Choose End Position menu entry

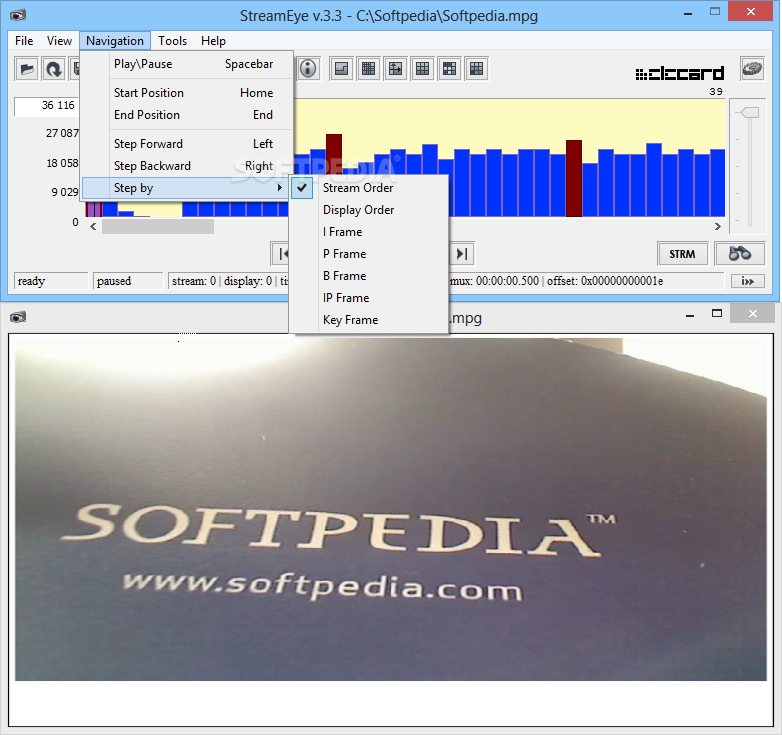click(187, 115)
